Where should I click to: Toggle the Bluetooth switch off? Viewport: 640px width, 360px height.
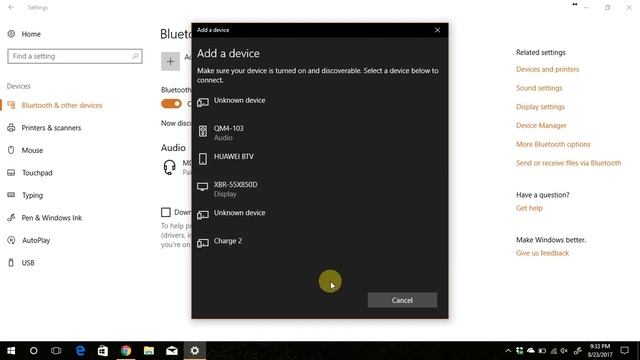pyautogui.click(x=171, y=104)
